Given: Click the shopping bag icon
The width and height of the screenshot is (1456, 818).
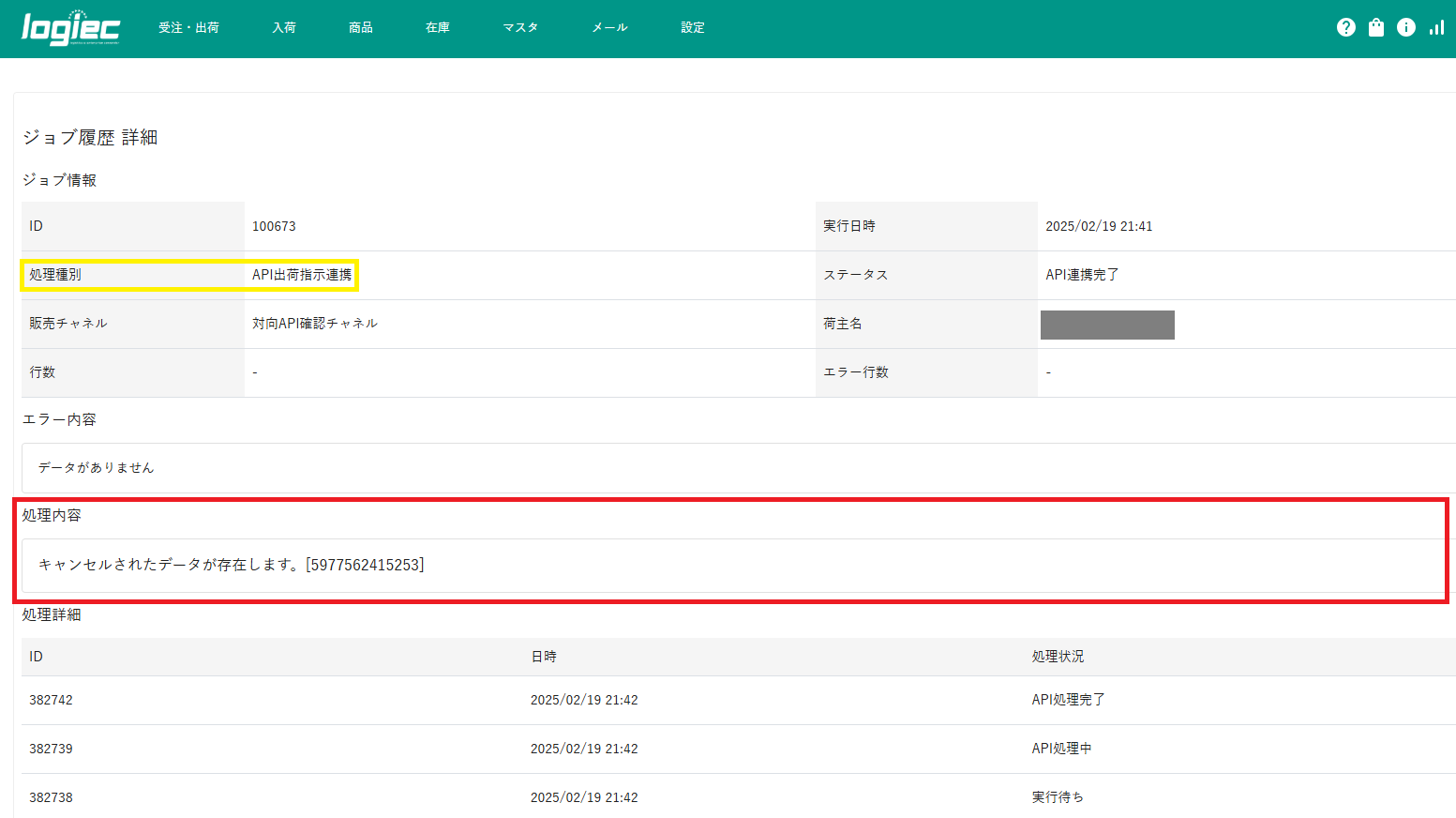Looking at the screenshot, I should (1375, 28).
